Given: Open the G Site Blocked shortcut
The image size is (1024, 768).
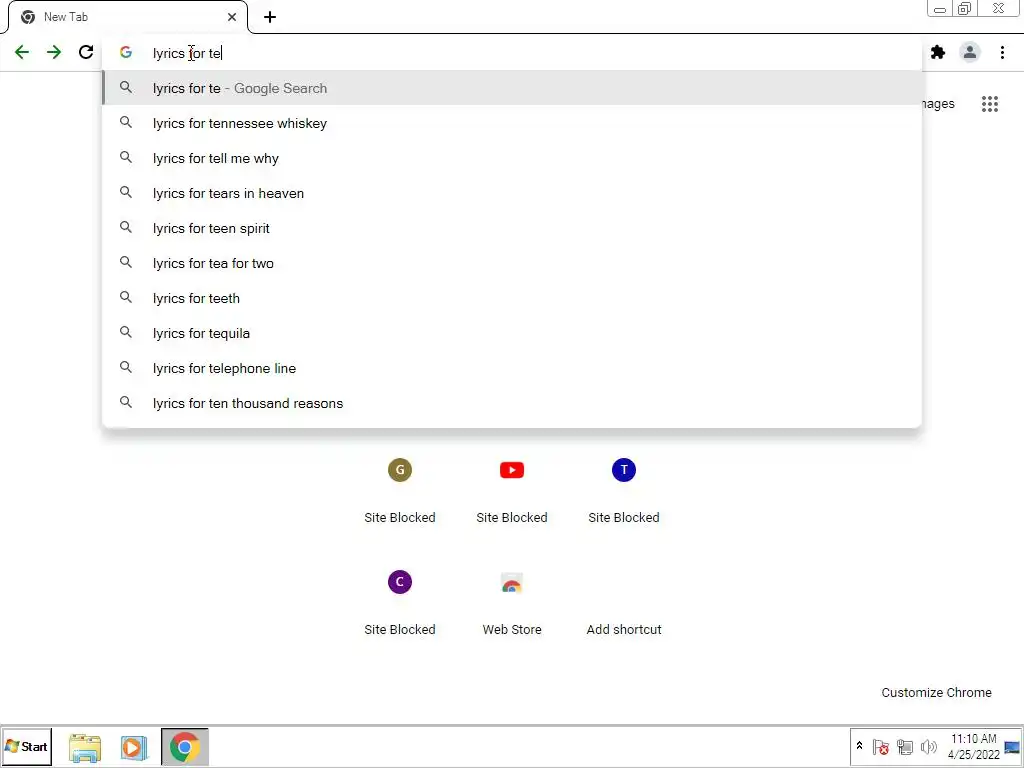Looking at the screenshot, I should click(x=400, y=491).
